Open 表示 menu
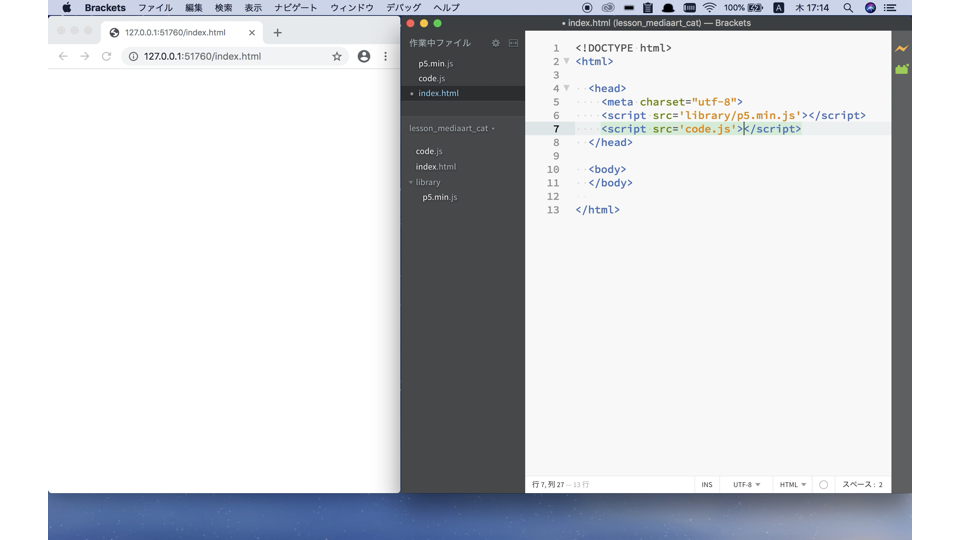The height and width of the screenshot is (540, 960). coord(253,8)
